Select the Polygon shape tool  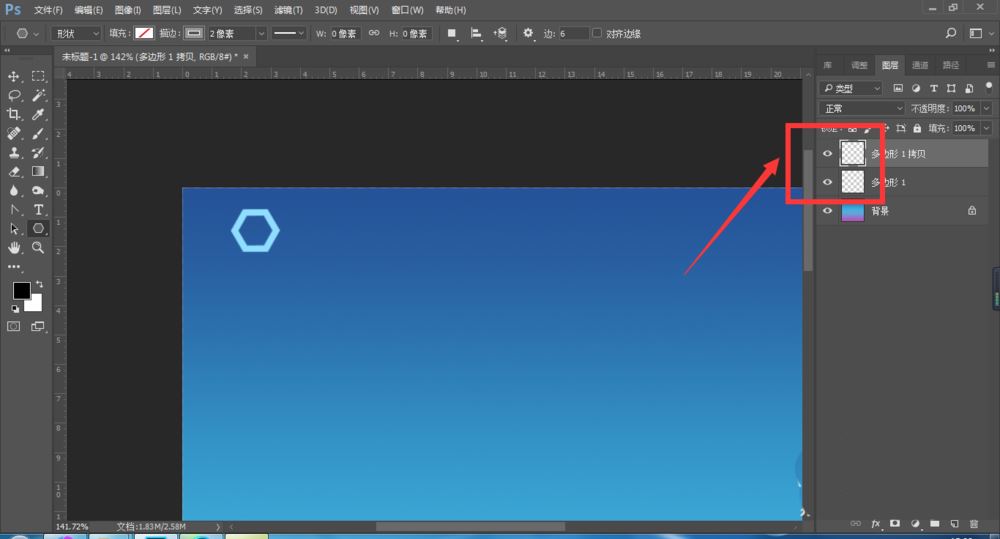click(38, 228)
